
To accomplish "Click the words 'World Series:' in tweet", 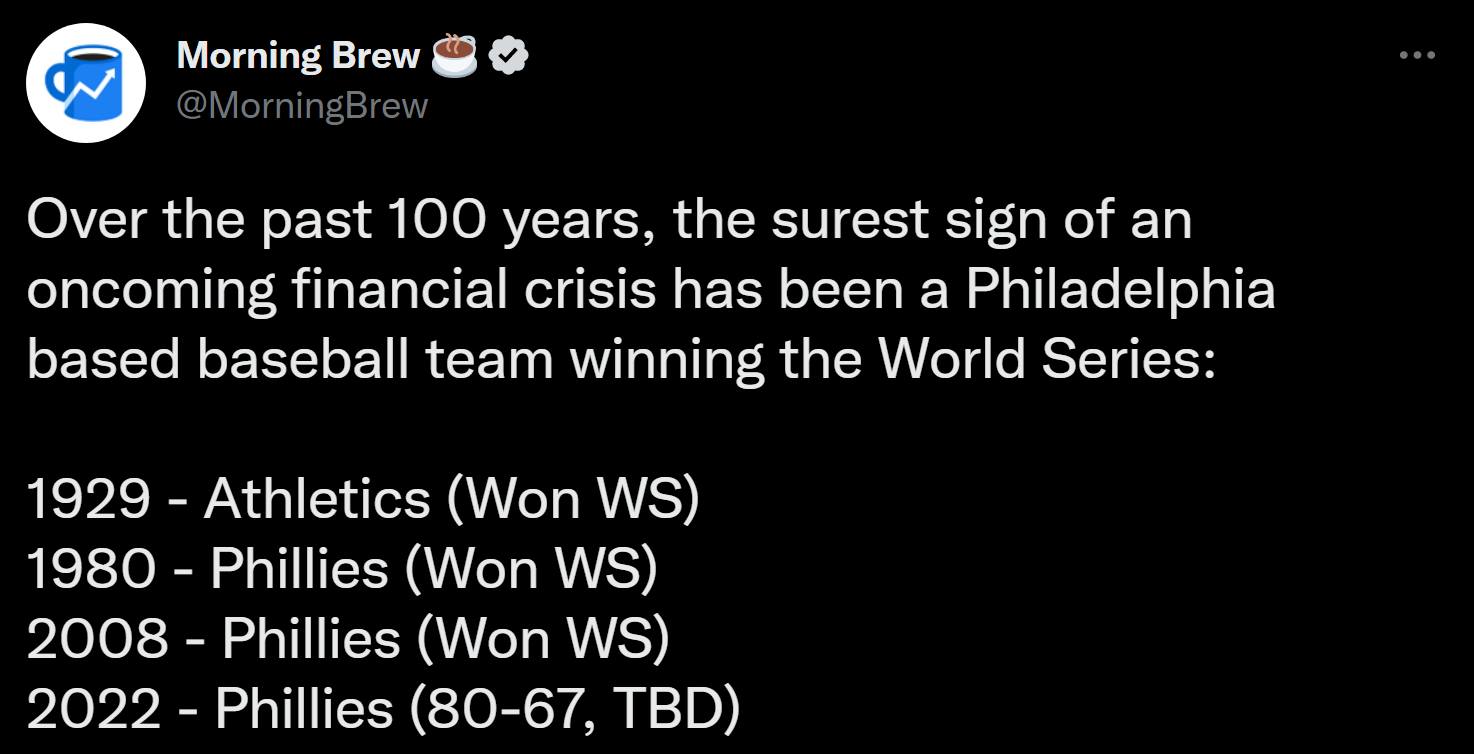I will 1046,360.
